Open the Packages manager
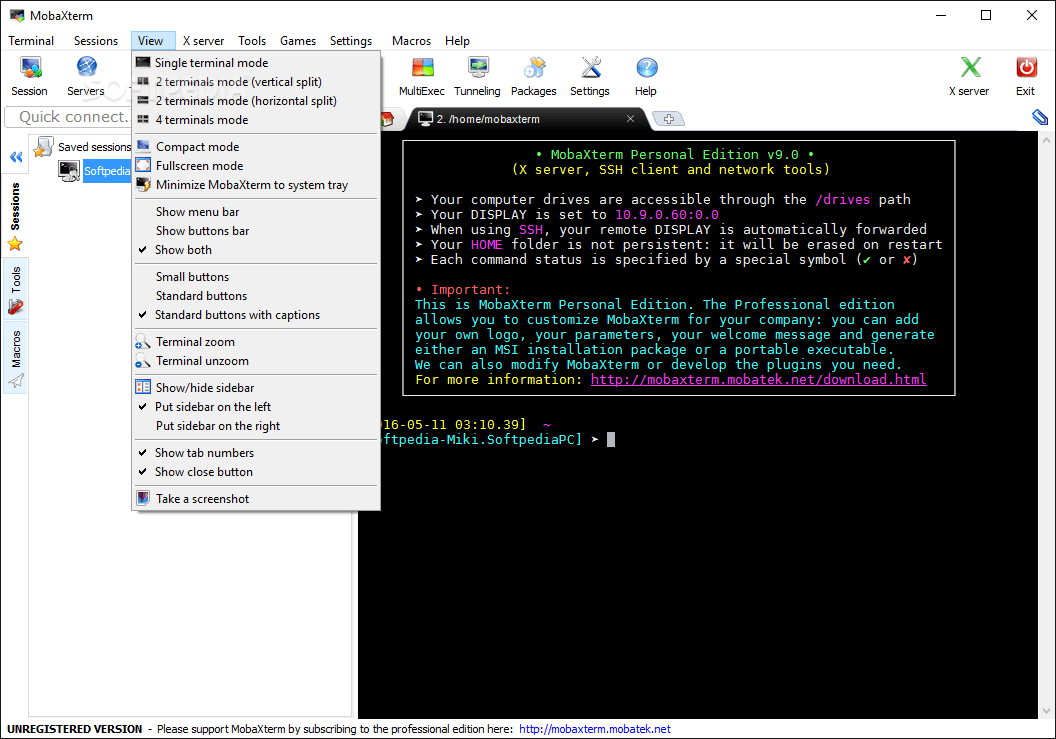1056x739 pixels. [533, 74]
